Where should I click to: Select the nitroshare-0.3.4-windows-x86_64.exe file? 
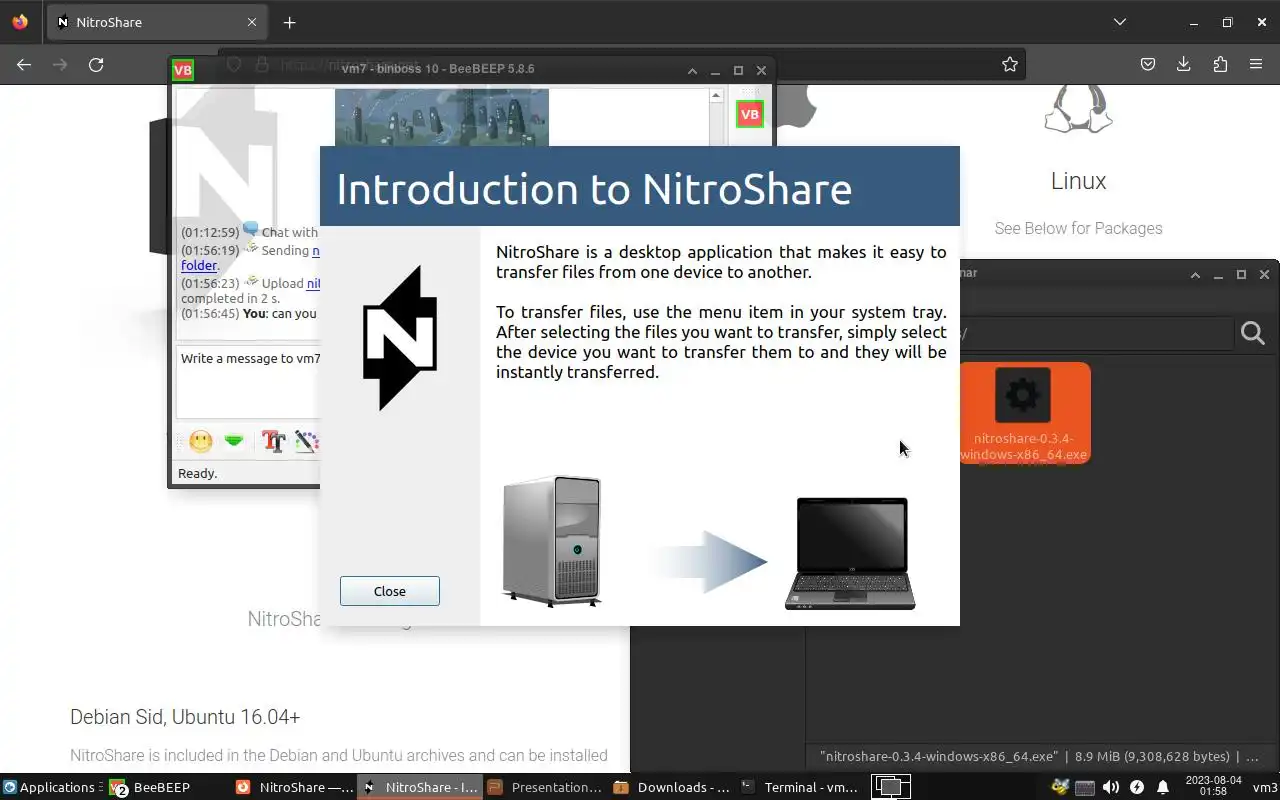click(1023, 413)
